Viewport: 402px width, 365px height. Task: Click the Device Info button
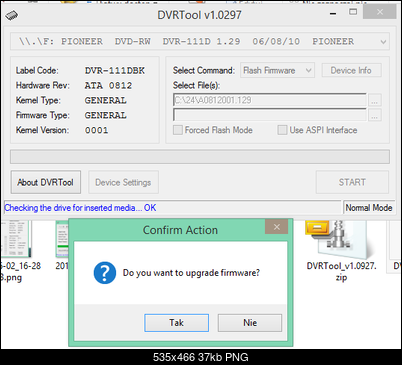click(351, 70)
